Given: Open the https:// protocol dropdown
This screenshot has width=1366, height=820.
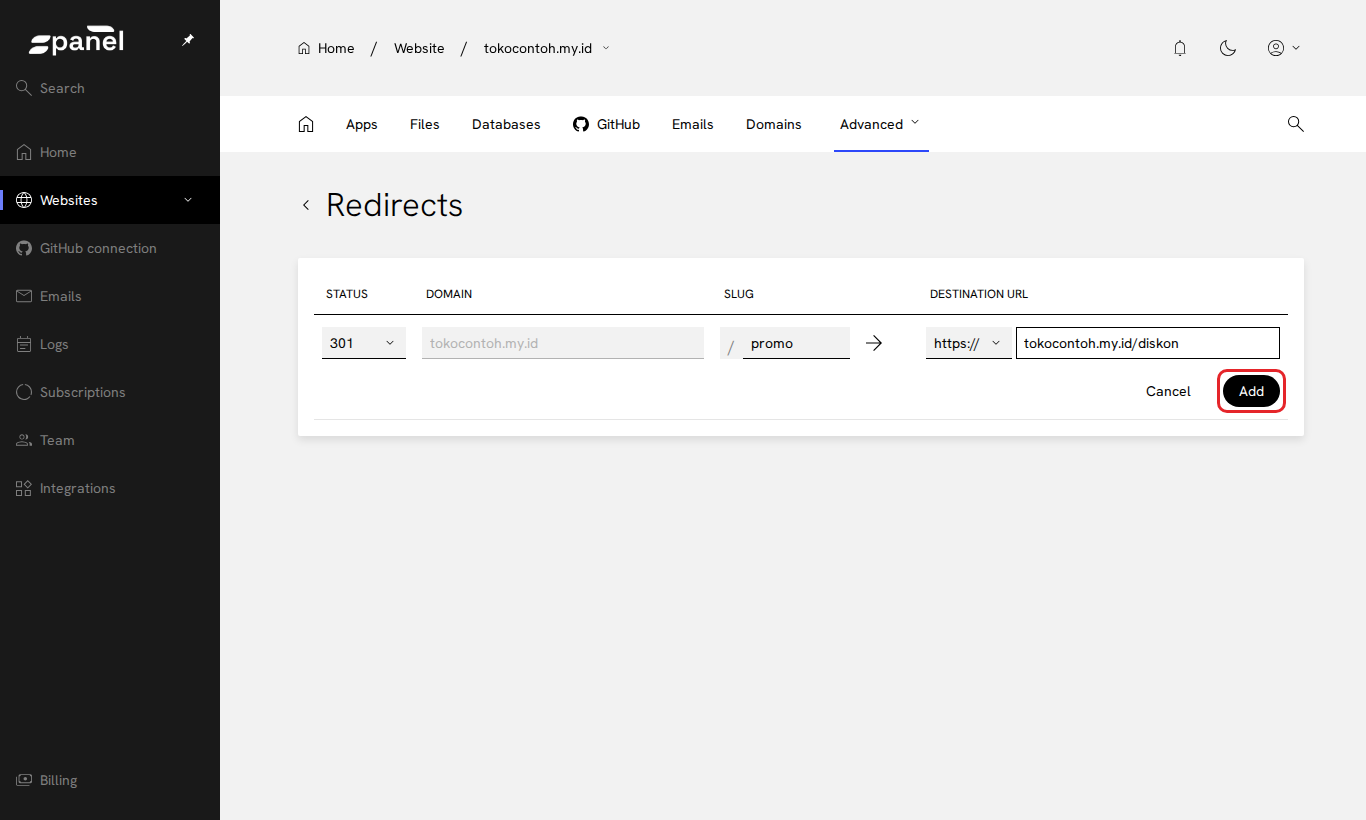Looking at the screenshot, I should click(968, 343).
